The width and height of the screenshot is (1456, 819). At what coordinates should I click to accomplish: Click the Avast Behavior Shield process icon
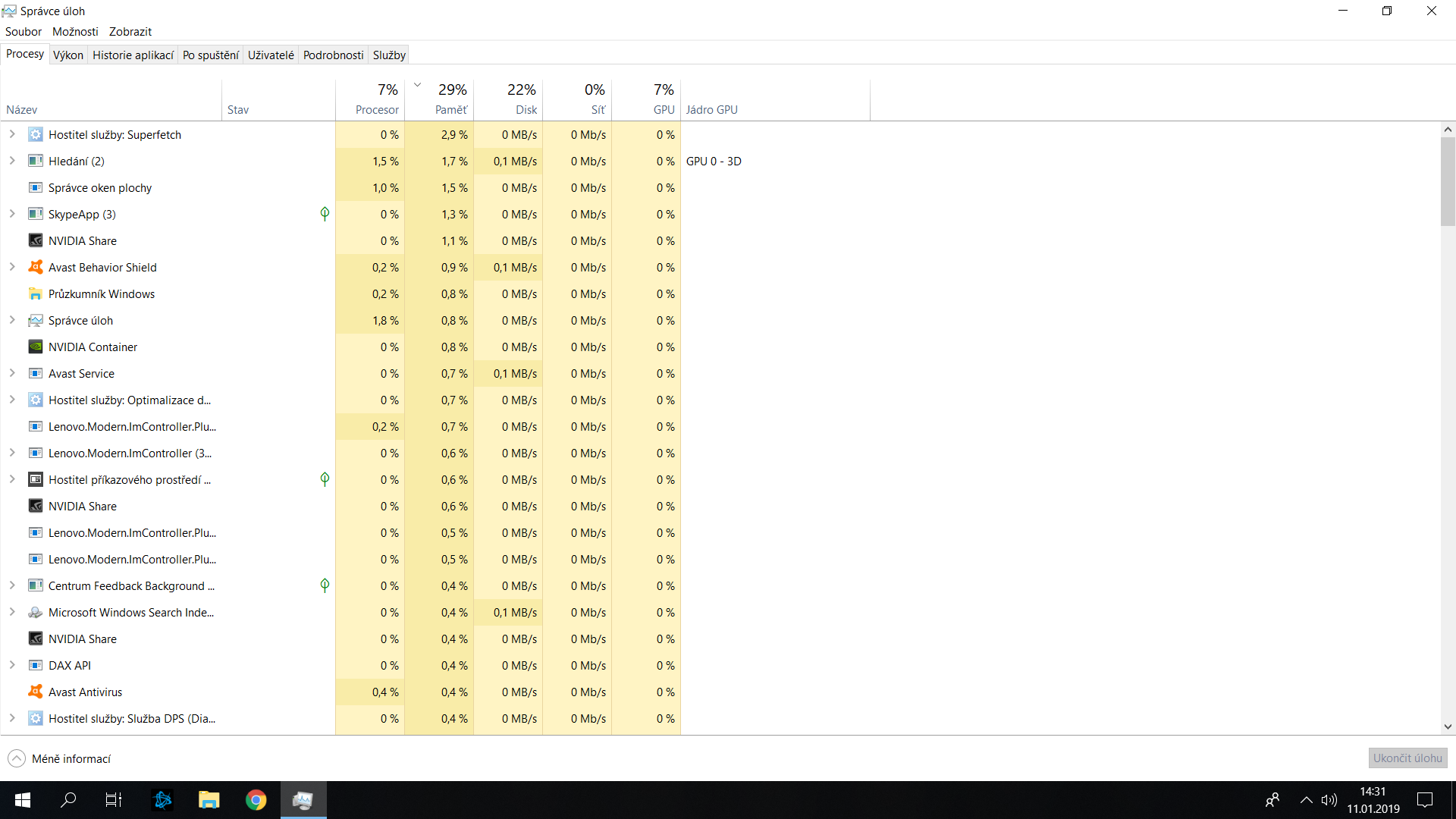[36, 267]
